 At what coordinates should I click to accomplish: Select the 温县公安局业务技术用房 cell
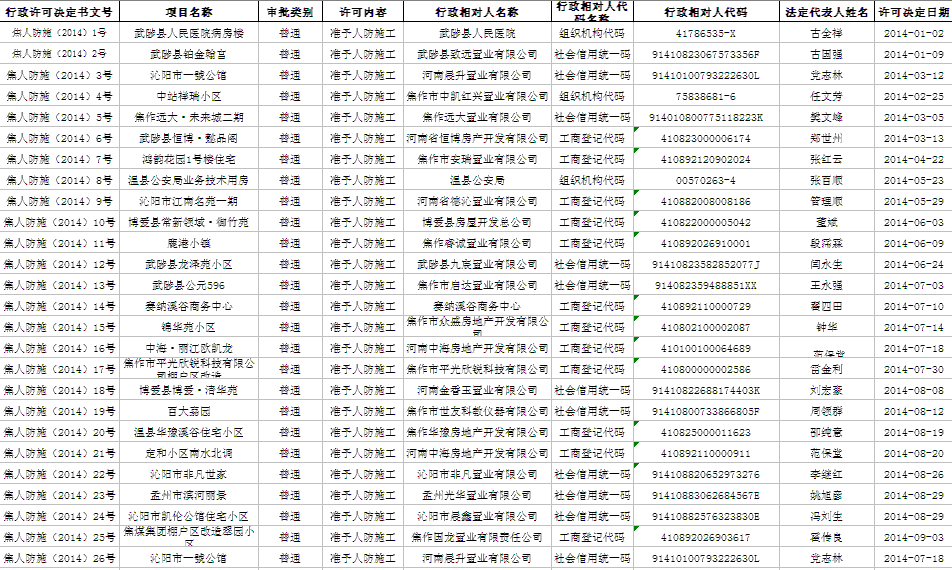tap(188, 180)
